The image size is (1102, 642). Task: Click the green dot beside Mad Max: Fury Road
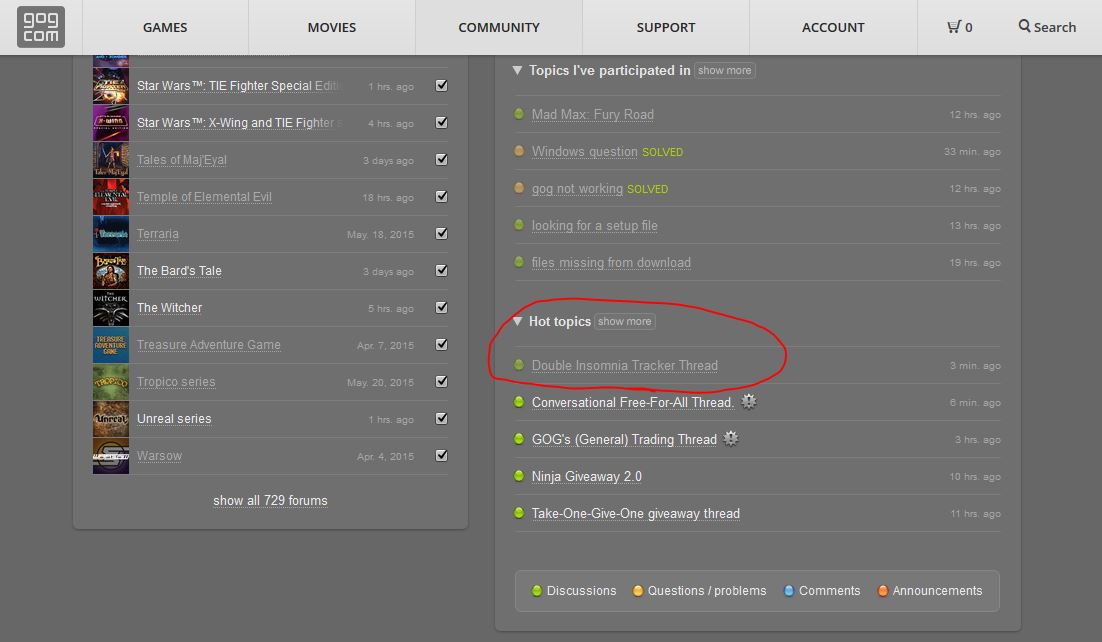519,113
